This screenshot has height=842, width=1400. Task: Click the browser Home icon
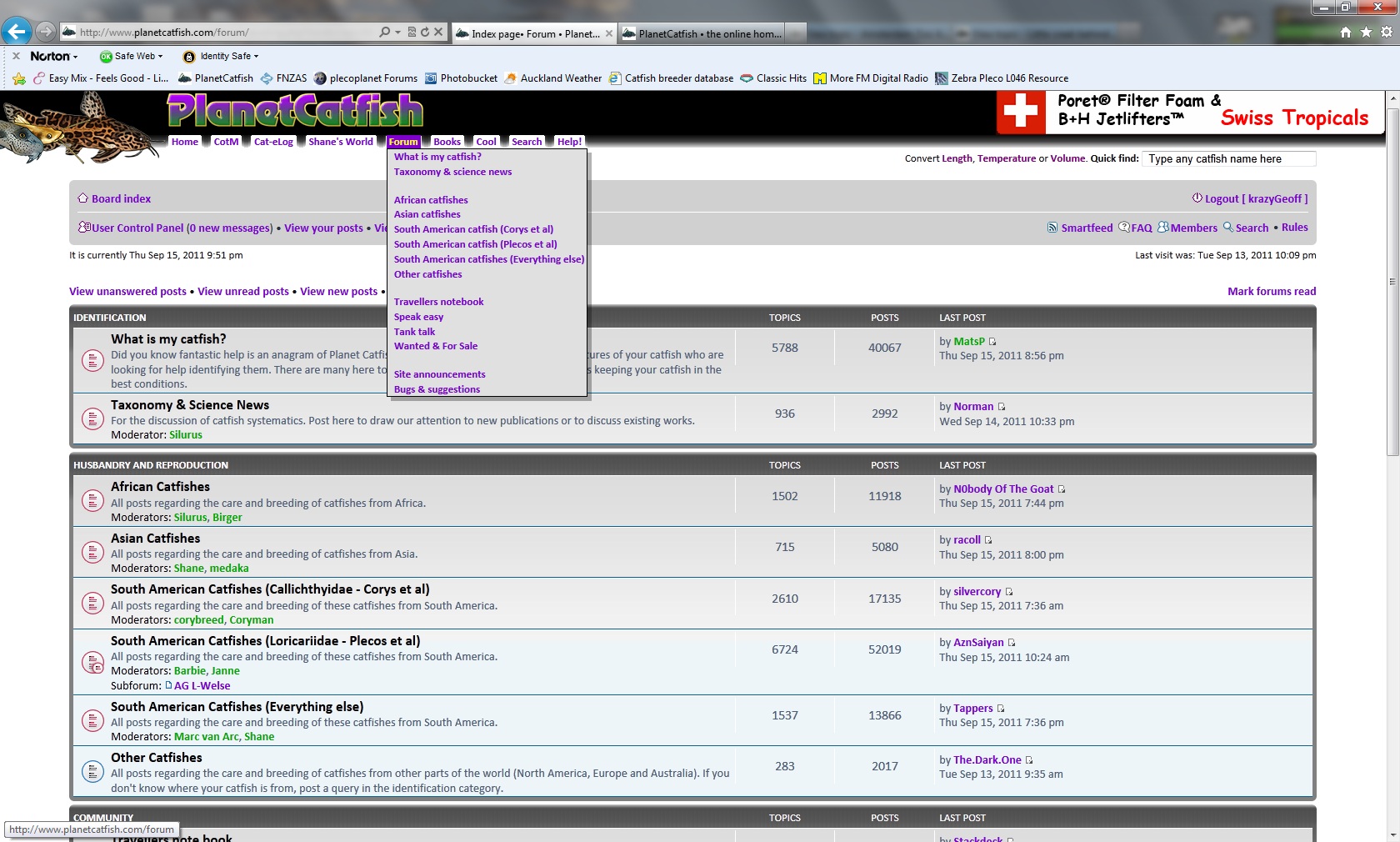coord(1346,33)
